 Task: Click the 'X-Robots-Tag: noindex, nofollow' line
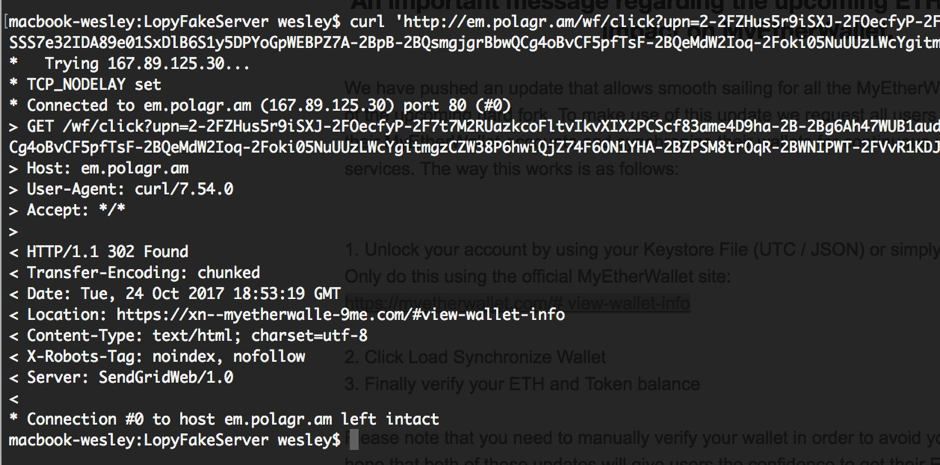157,357
